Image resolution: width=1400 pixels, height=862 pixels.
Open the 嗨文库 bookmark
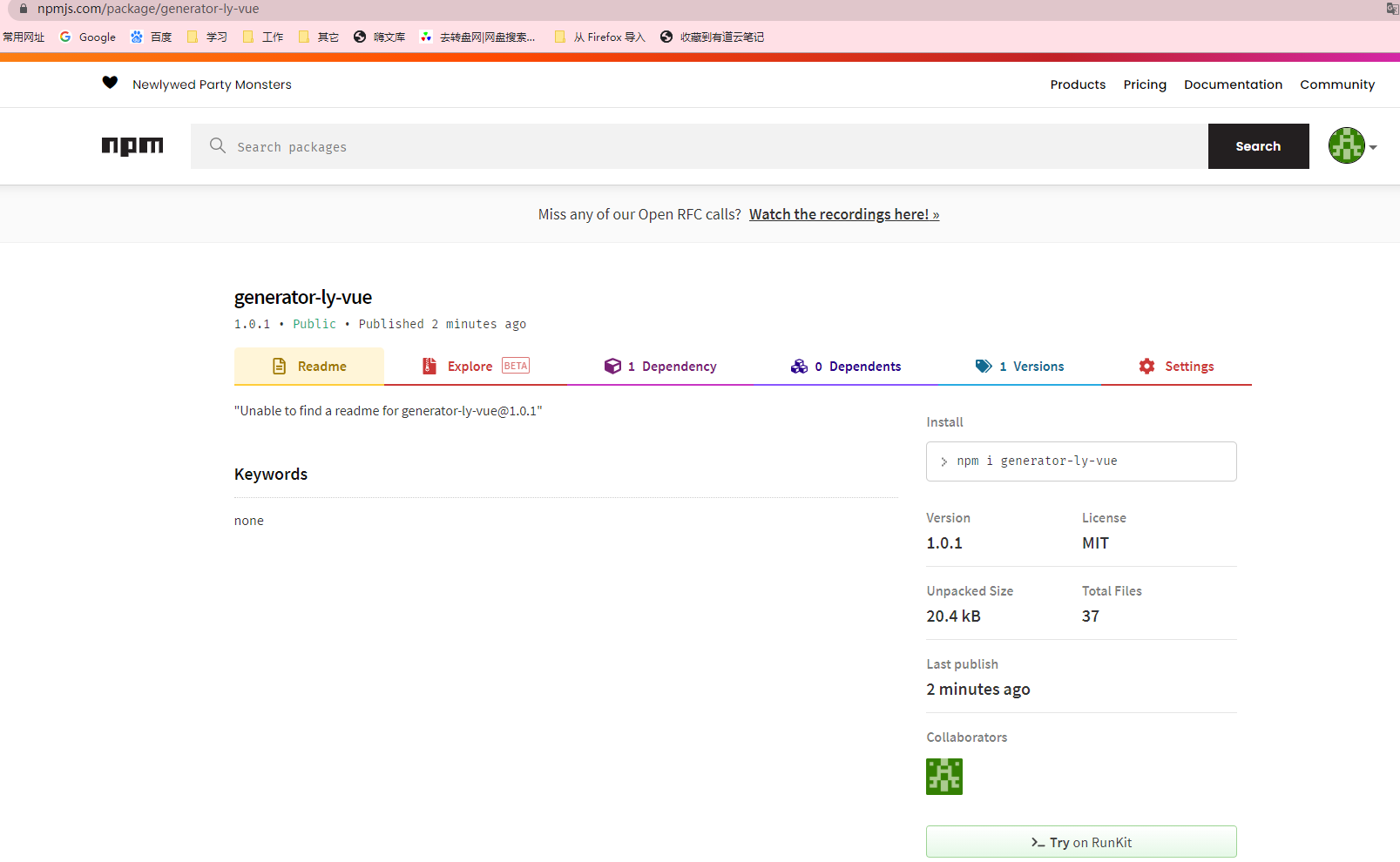tap(380, 37)
